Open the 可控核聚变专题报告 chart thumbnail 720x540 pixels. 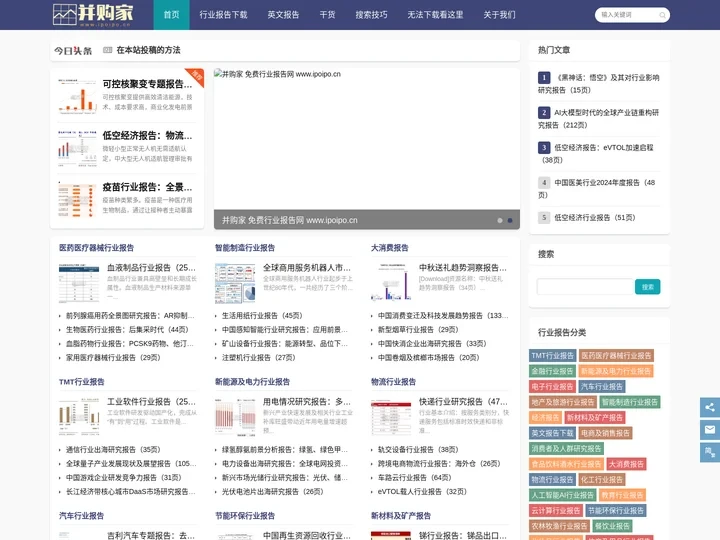(78, 96)
